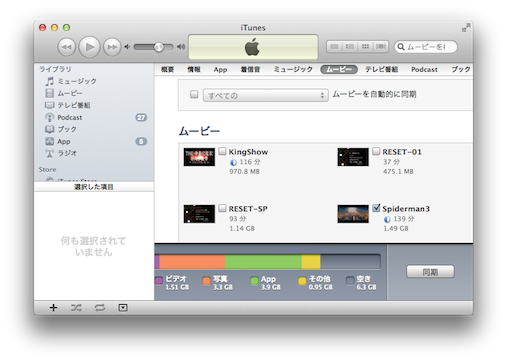Select the ブック tab
The image size is (507, 362).
461,69
